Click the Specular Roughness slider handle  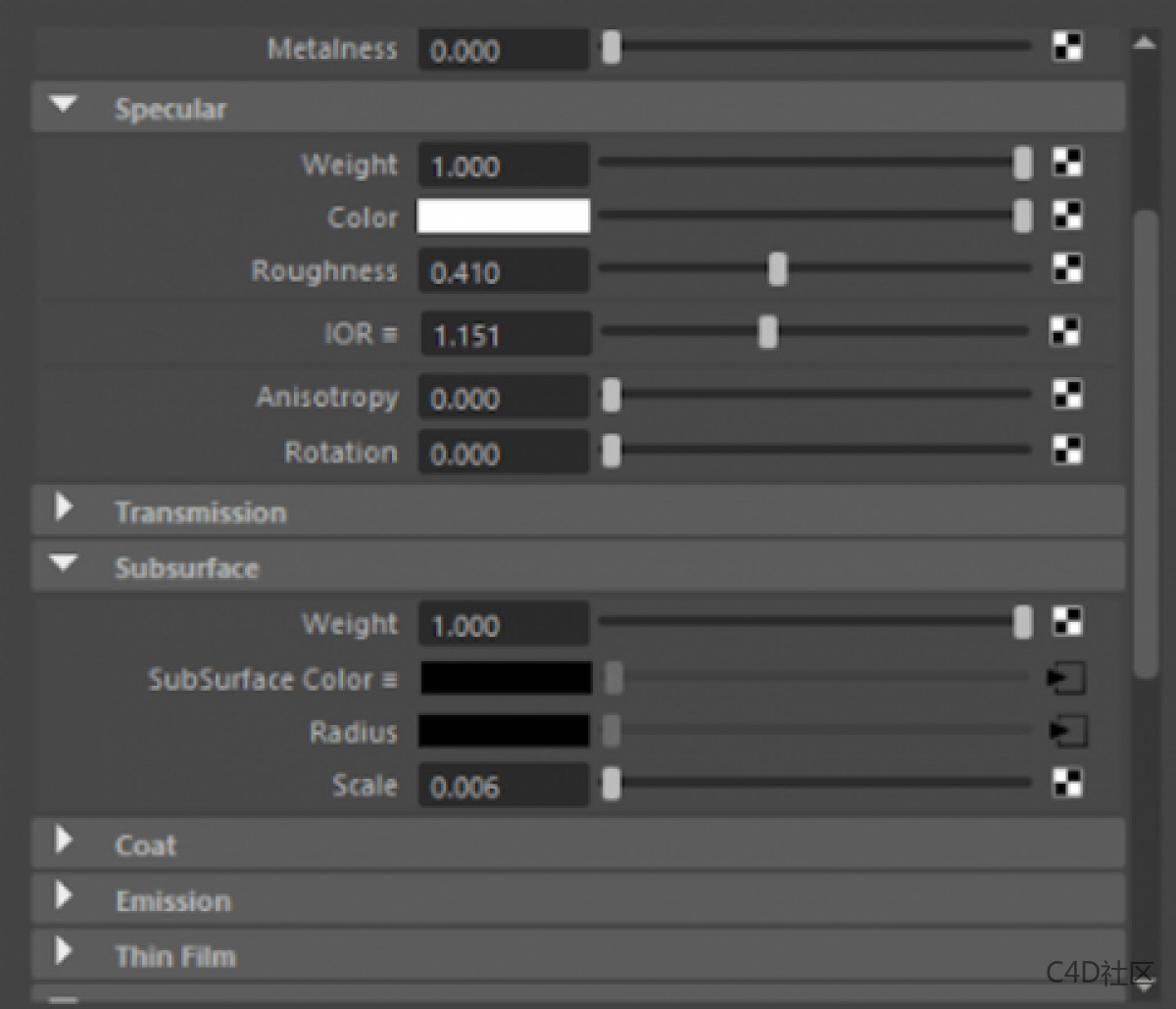pos(777,269)
